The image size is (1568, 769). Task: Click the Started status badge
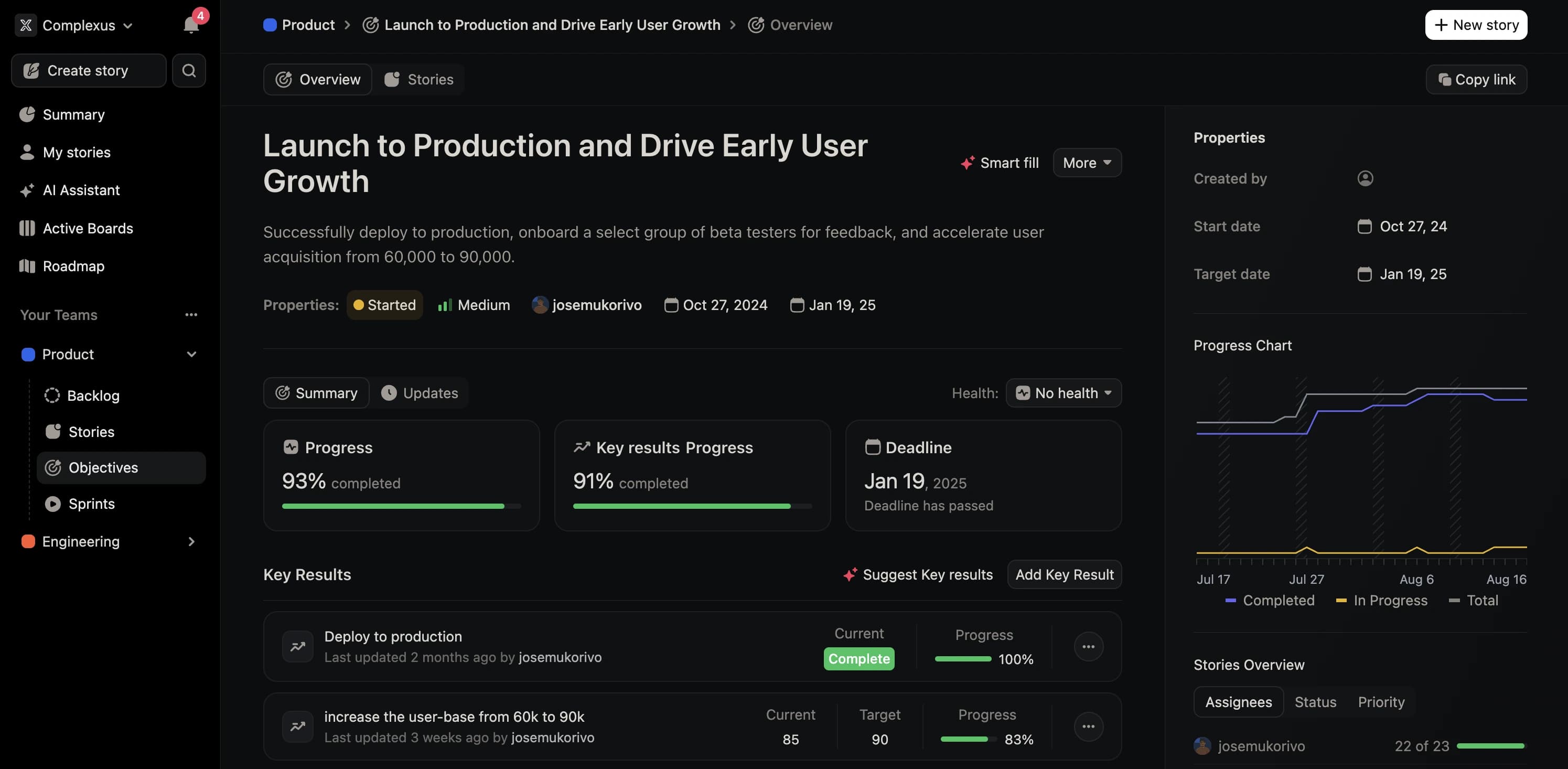385,305
